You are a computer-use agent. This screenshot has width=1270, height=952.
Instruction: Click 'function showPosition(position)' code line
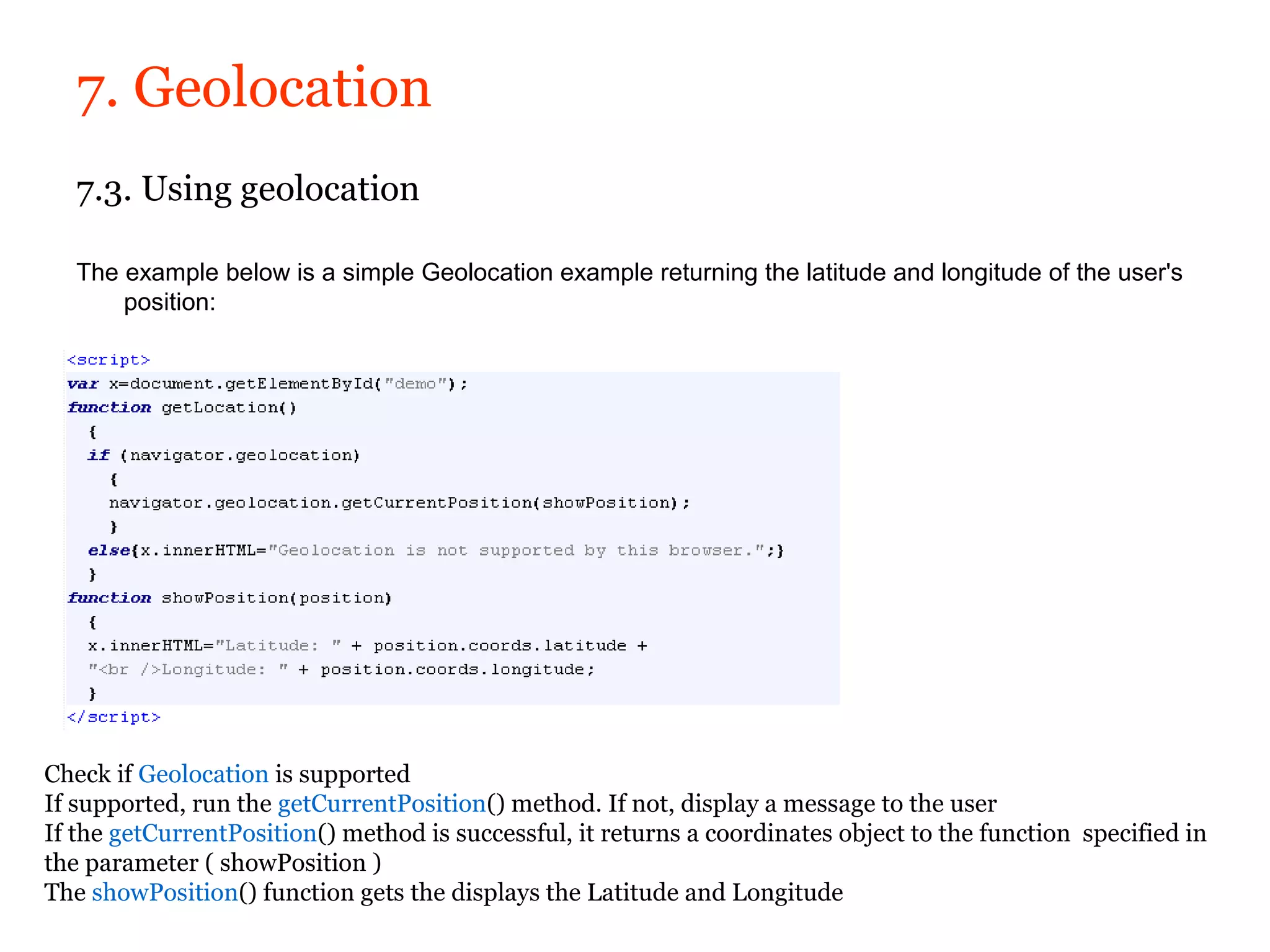pyautogui.click(x=229, y=598)
